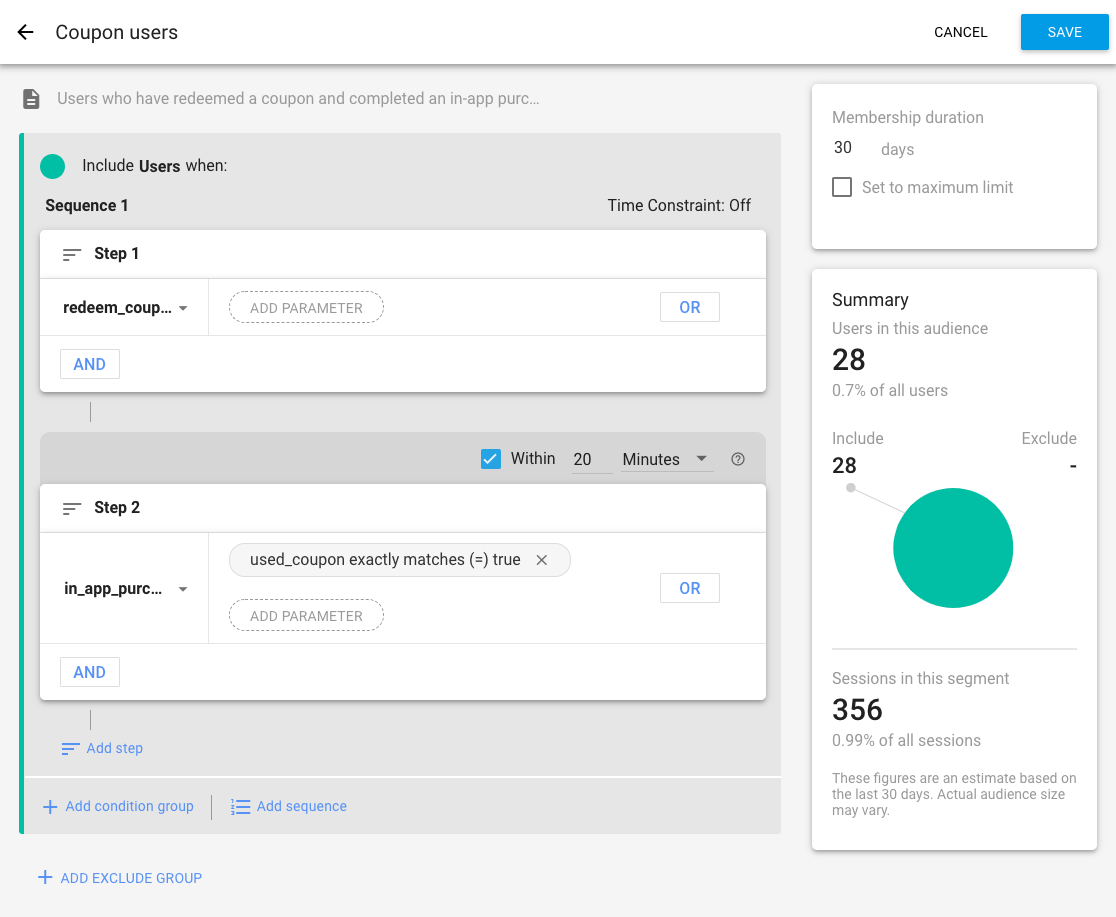Click the Step 2 reorder icon

point(72,508)
